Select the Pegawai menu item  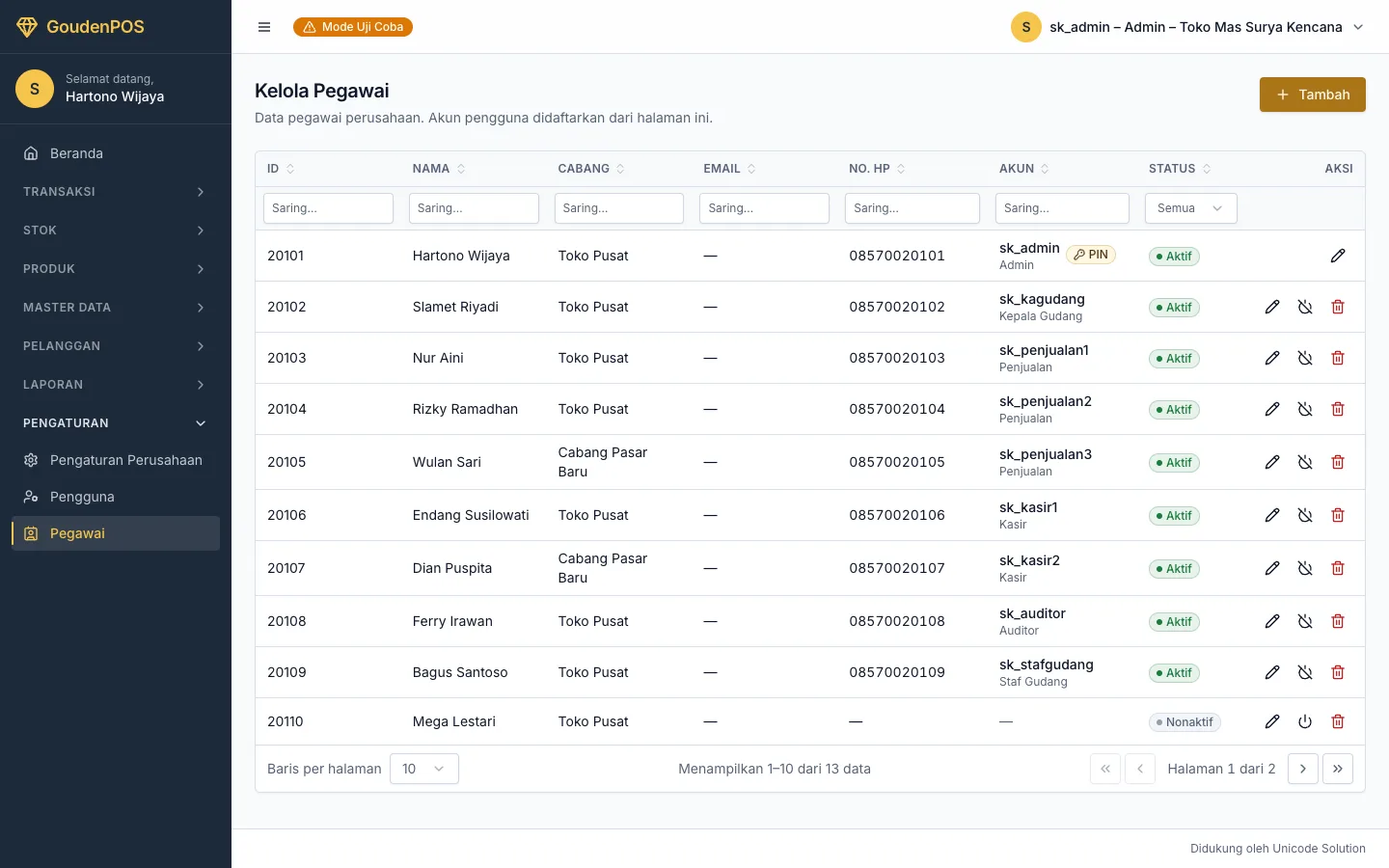click(x=116, y=533)
